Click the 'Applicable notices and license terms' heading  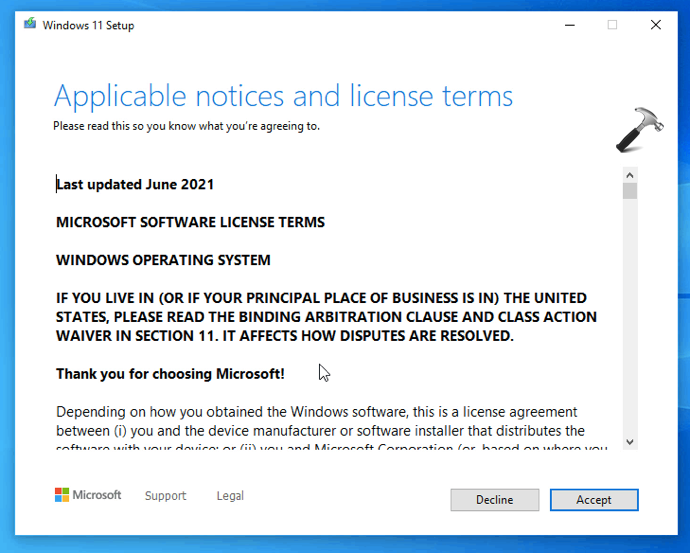[x=283, y=96]
